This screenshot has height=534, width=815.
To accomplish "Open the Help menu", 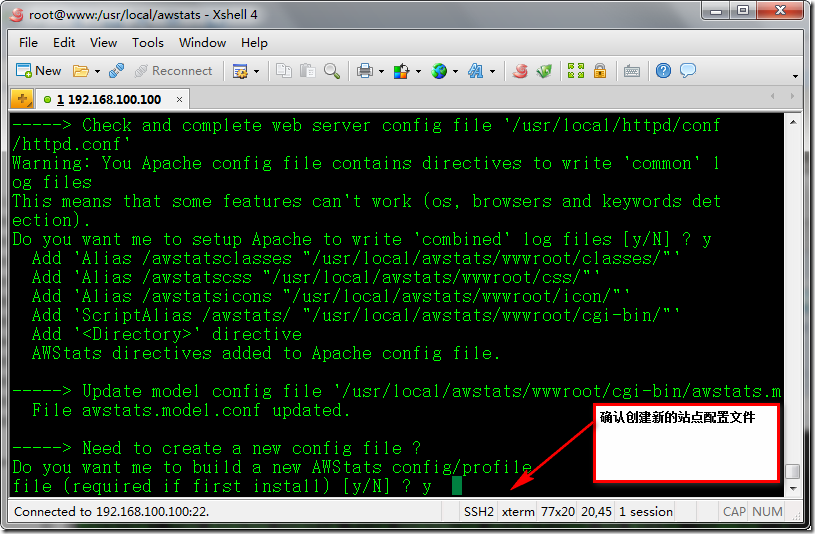I will point(254,43).
